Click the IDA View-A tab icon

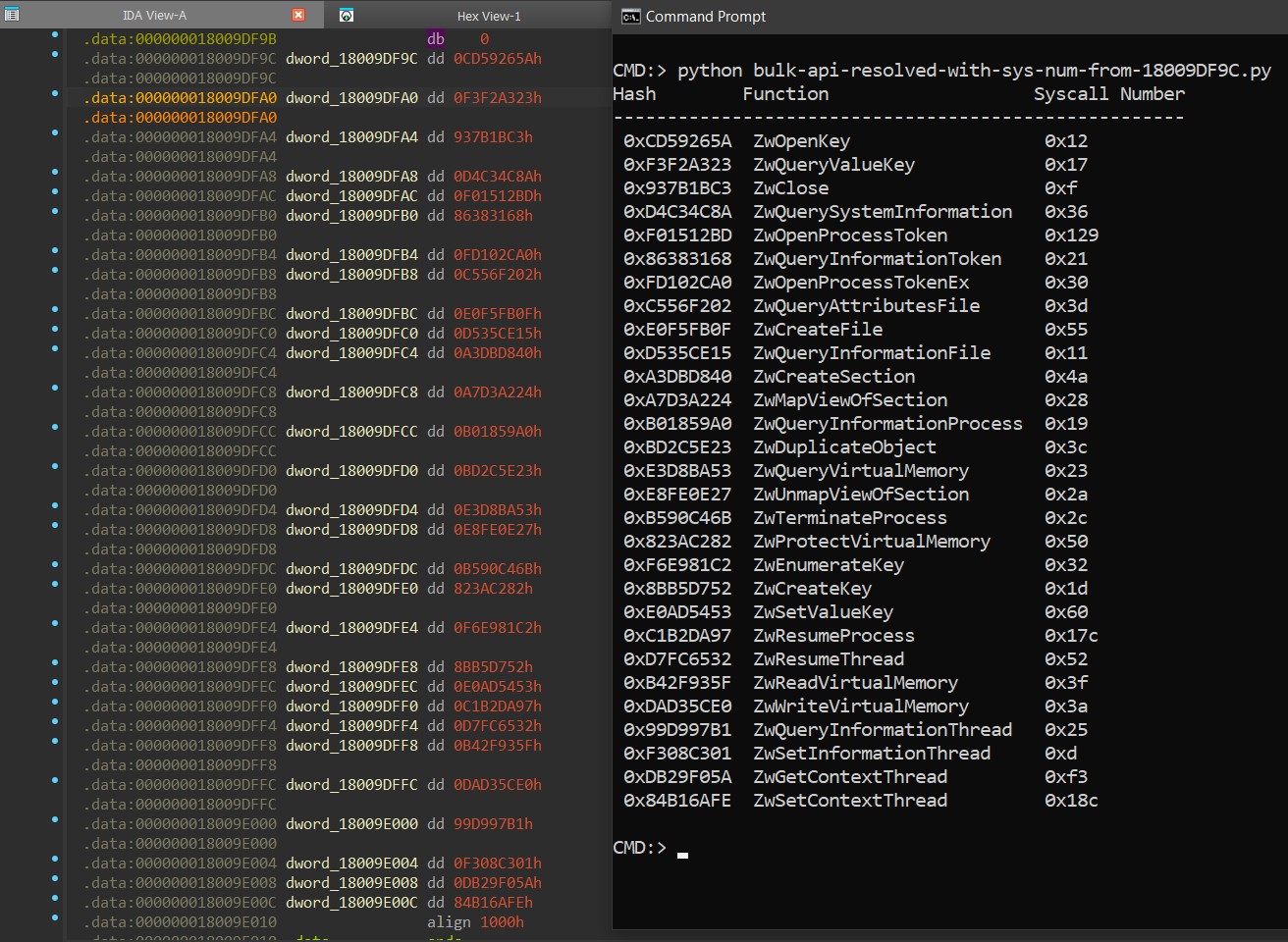coord(12,15)
